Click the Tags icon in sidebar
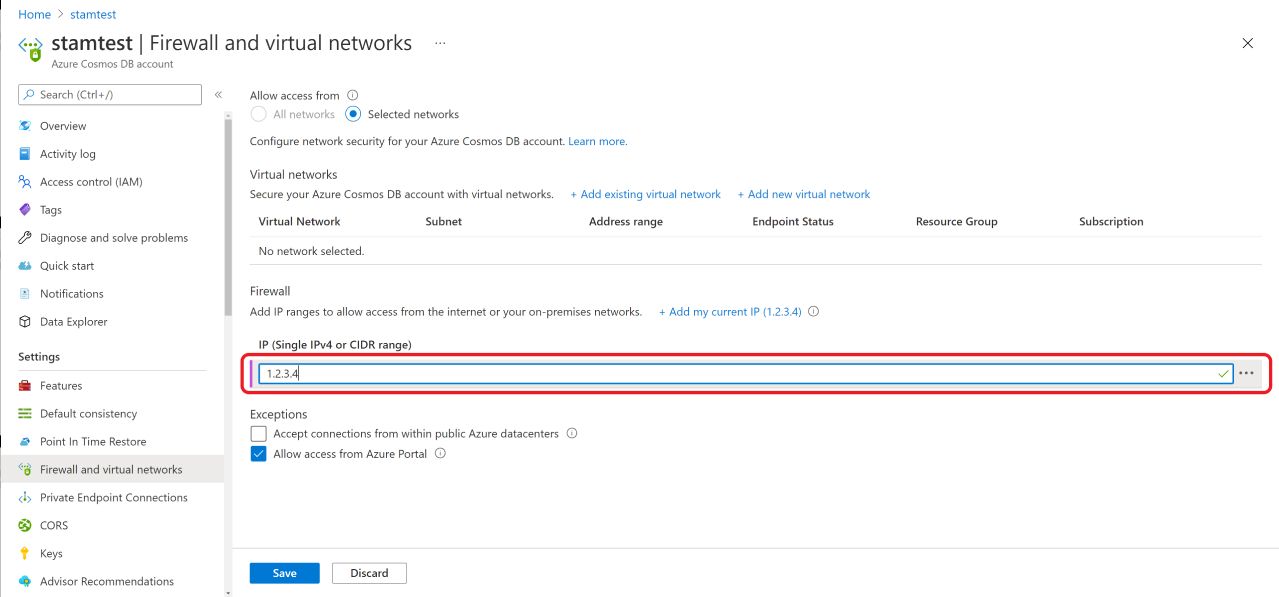Image resolution: width=1279 pixels, height=597 pixels. pos(25,210)
